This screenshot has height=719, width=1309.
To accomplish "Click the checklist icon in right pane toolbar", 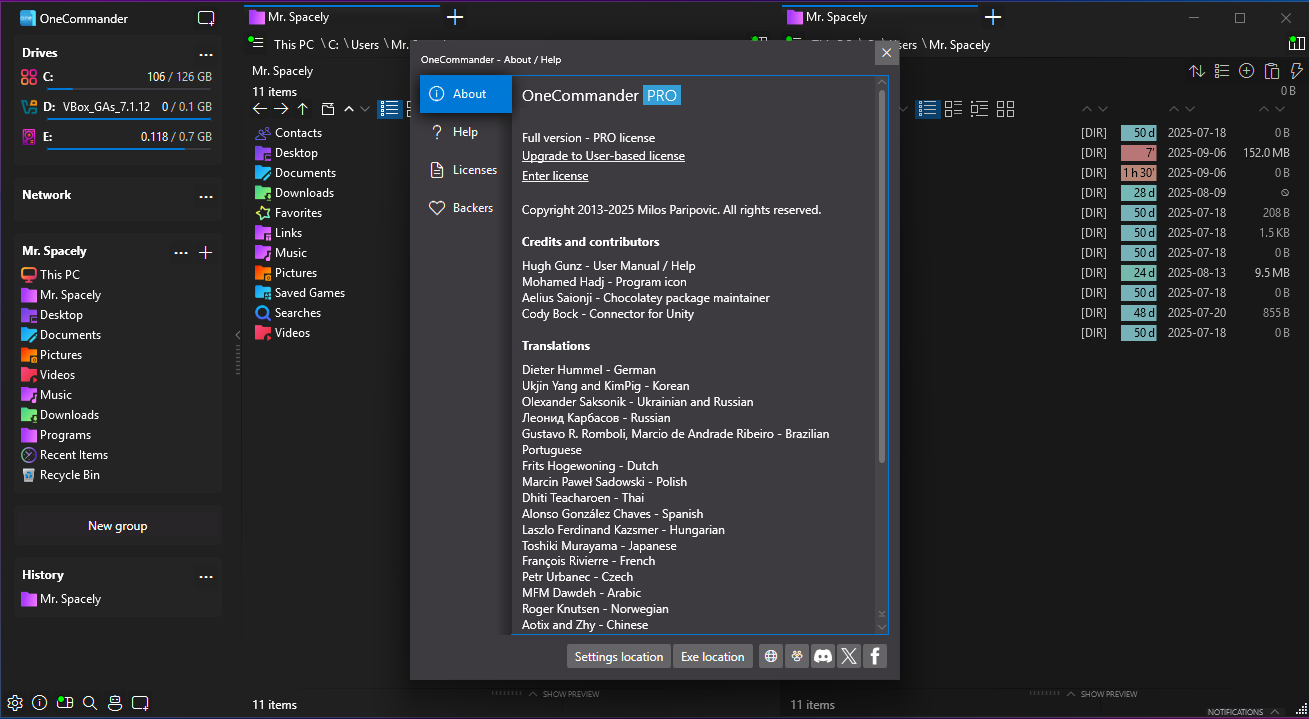I will 1222,71.
